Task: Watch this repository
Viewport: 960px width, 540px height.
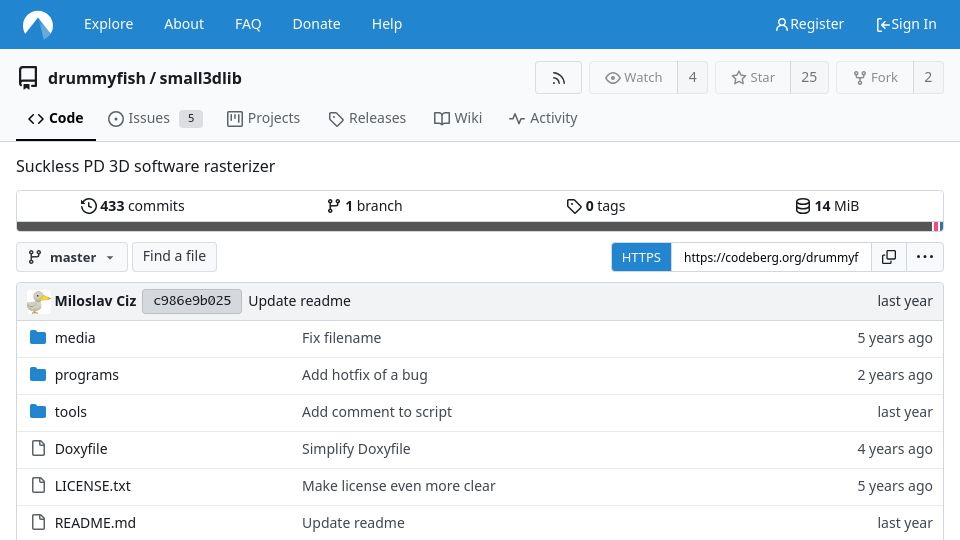Action: tap(634, 78)
